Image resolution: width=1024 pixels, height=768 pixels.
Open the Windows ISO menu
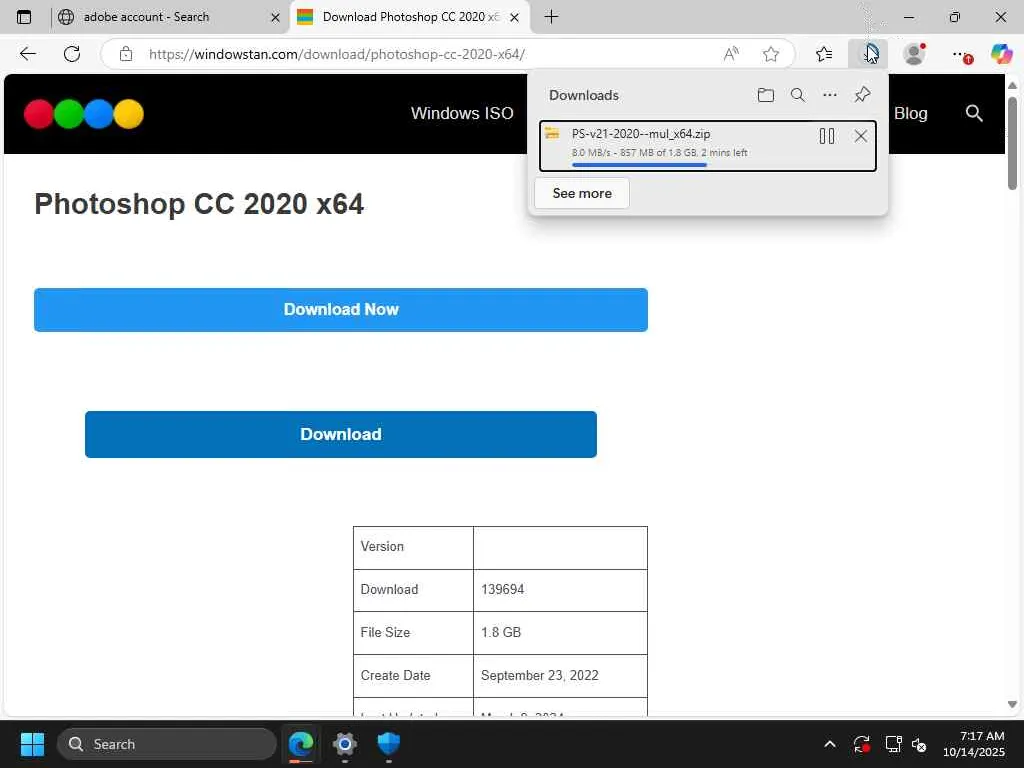pos(462,114)
